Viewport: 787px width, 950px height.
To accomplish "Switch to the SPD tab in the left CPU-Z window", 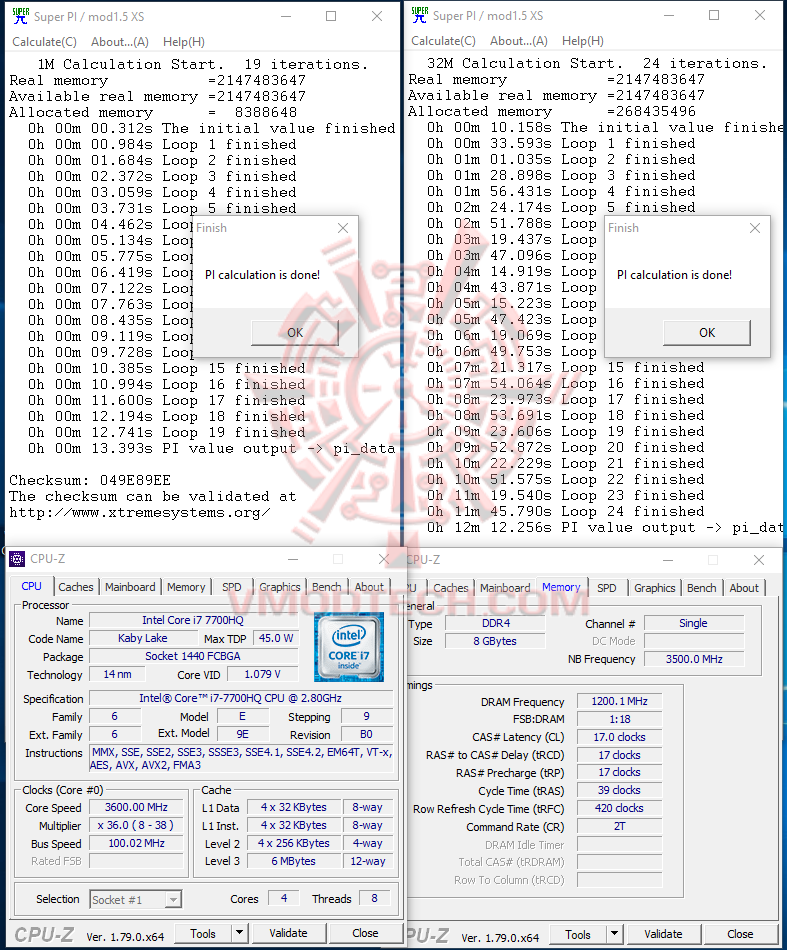I will 231,587.
